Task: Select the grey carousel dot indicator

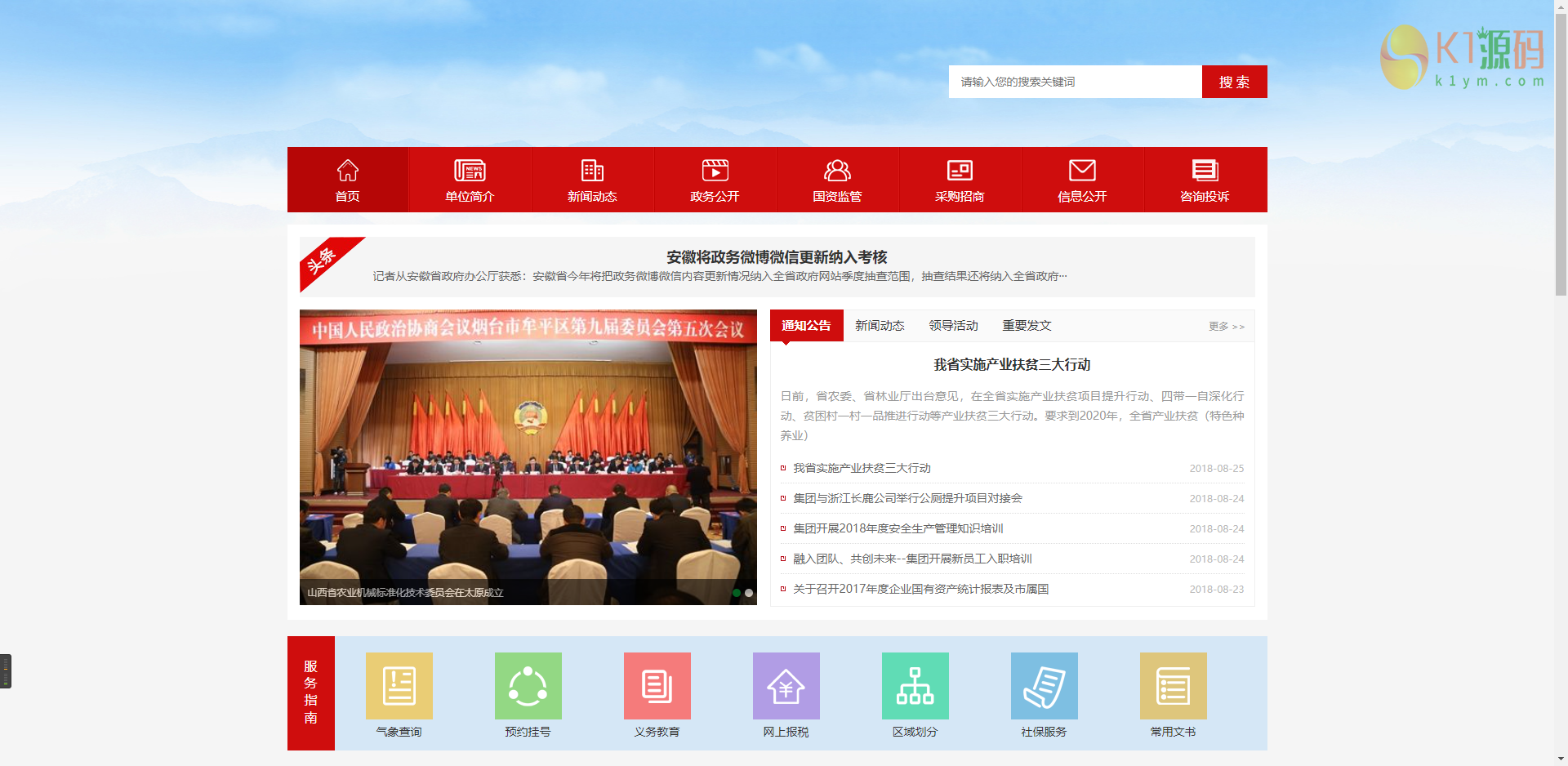Action: pyautogui.click(x=749, y=593)
